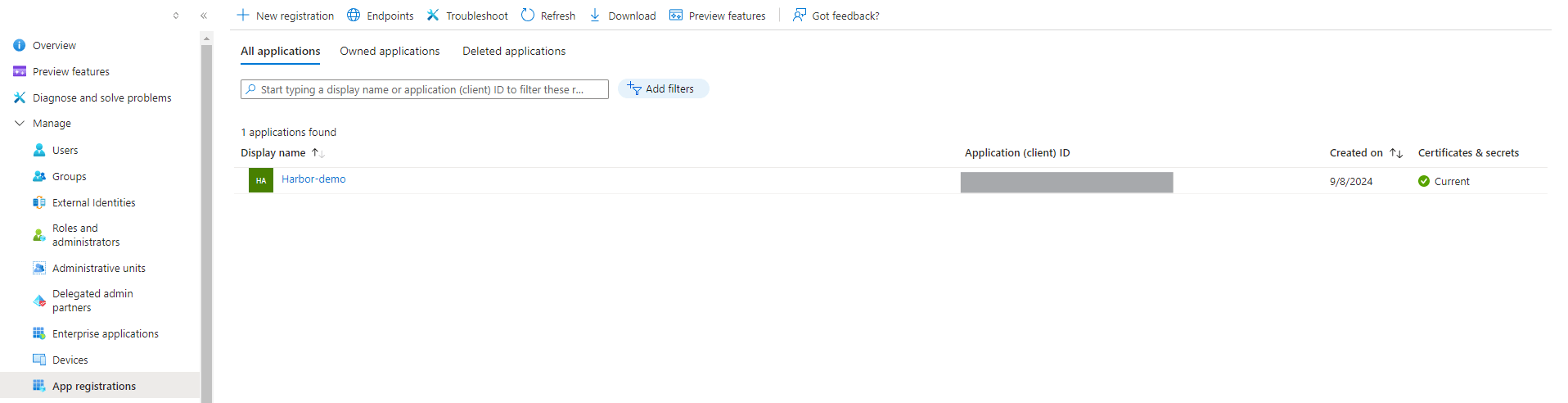Click the Refresh circular arrow icon

coord(528,15)
